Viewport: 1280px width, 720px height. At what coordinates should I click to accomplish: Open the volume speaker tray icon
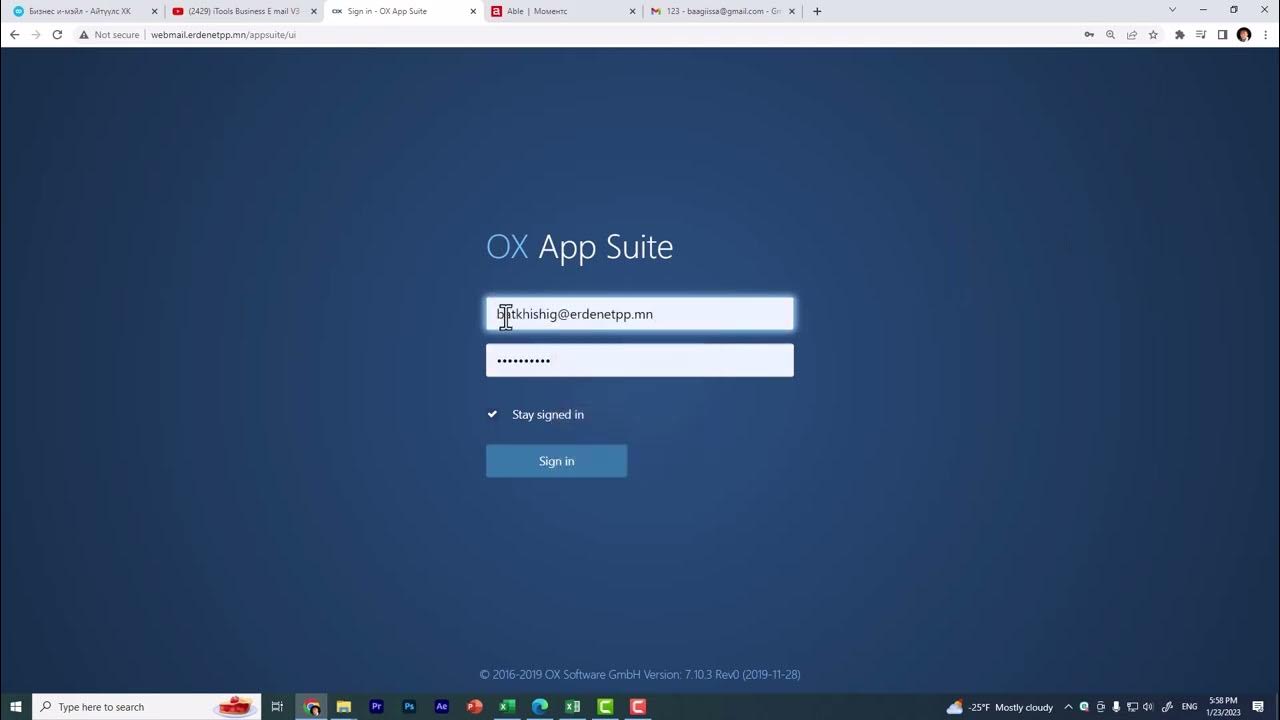(1148, 707)
